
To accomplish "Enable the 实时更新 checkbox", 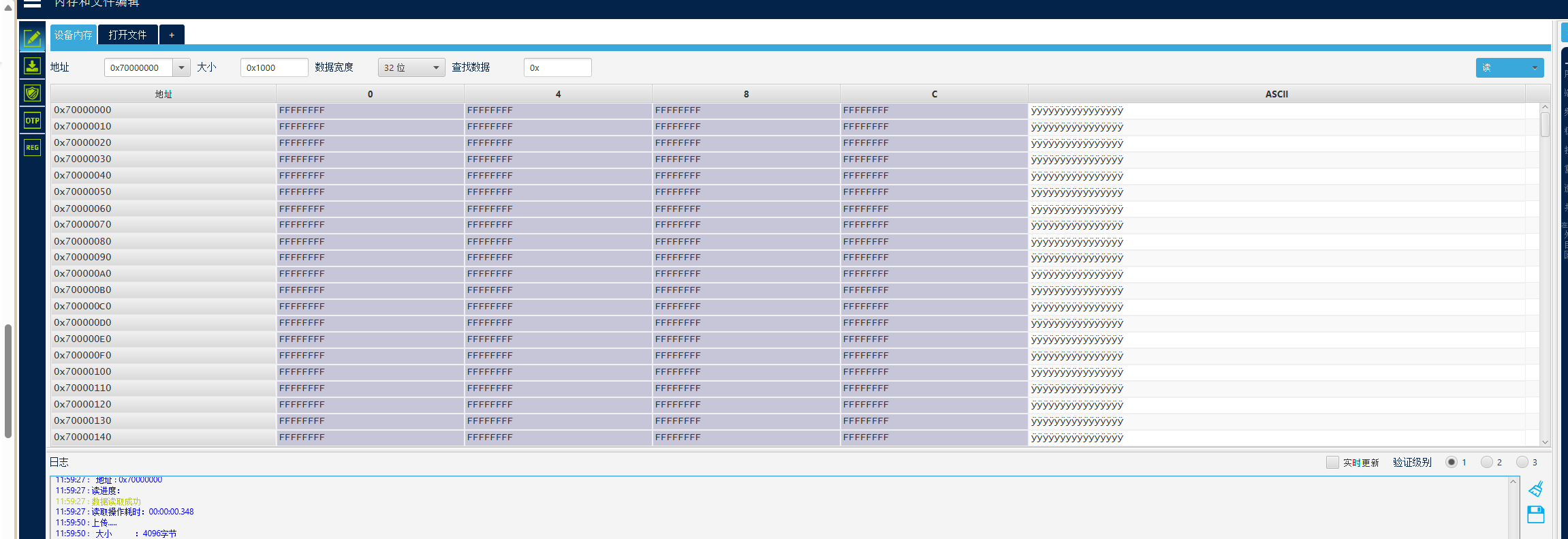I will click(1332, 462).
